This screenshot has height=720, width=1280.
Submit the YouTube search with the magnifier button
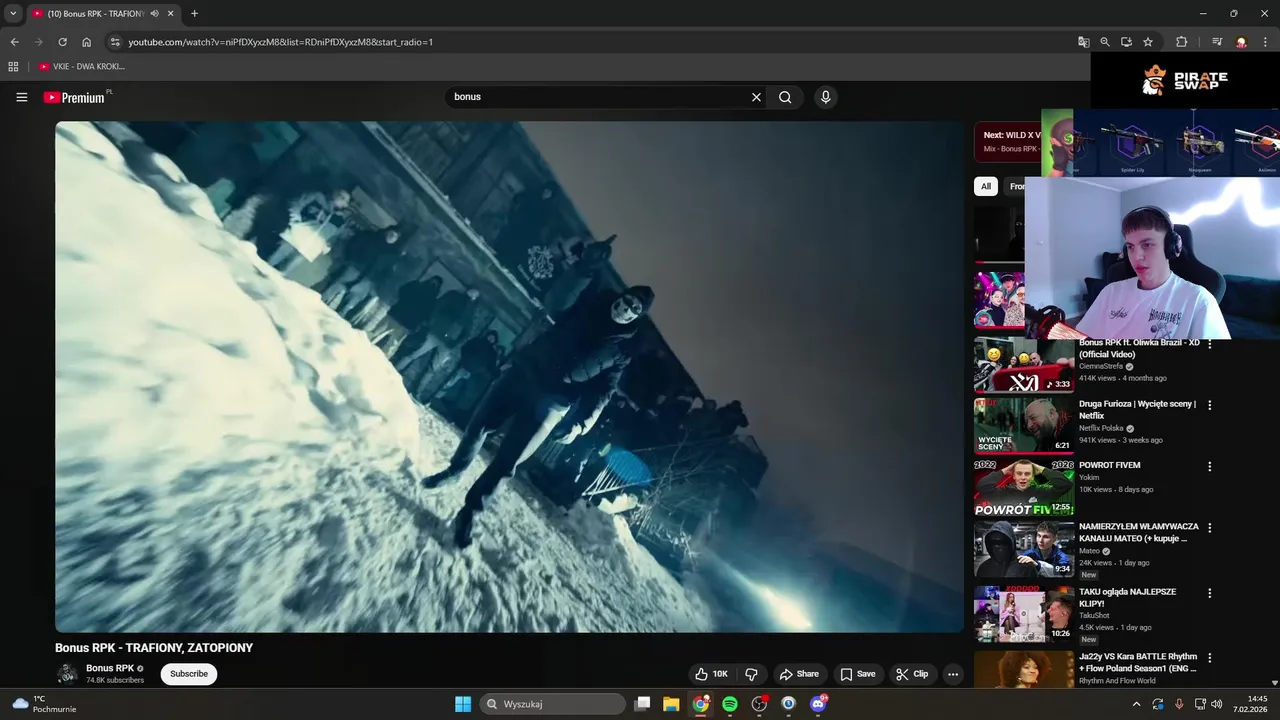tap(785, 97)
